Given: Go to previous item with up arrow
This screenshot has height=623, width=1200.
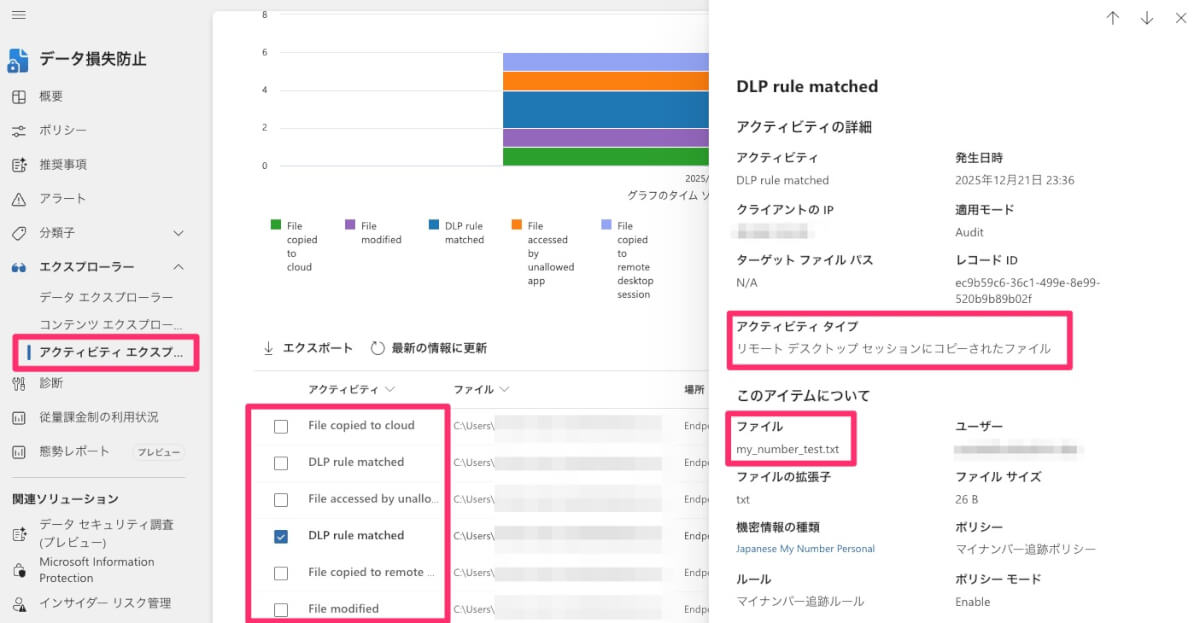Looking at the screenshot, I should point(1112,18).
